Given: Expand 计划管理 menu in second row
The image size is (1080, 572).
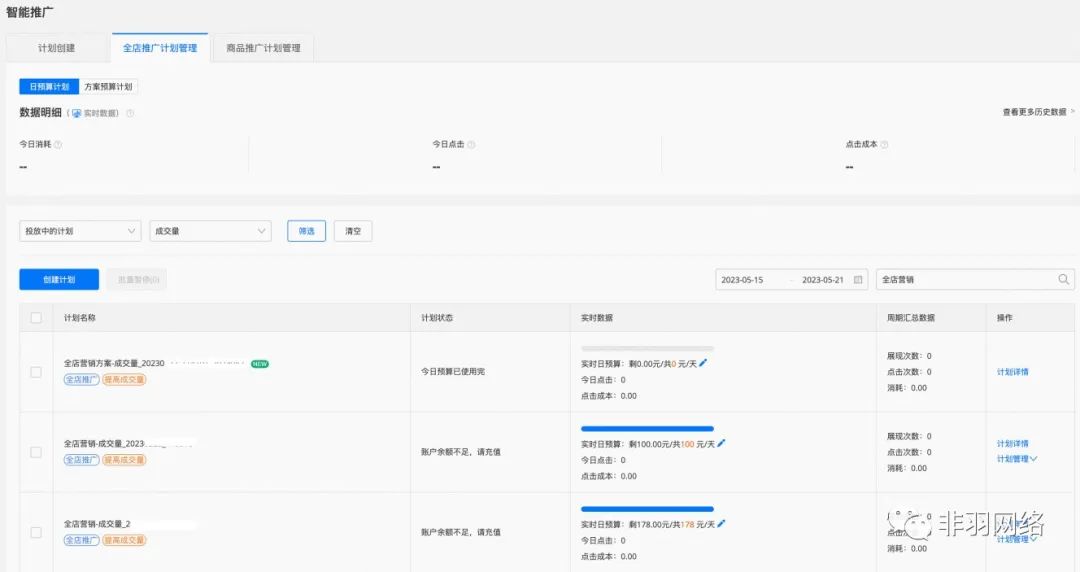Looking at the screenshot, I should pyautogui.click(x=1016, y=459).
